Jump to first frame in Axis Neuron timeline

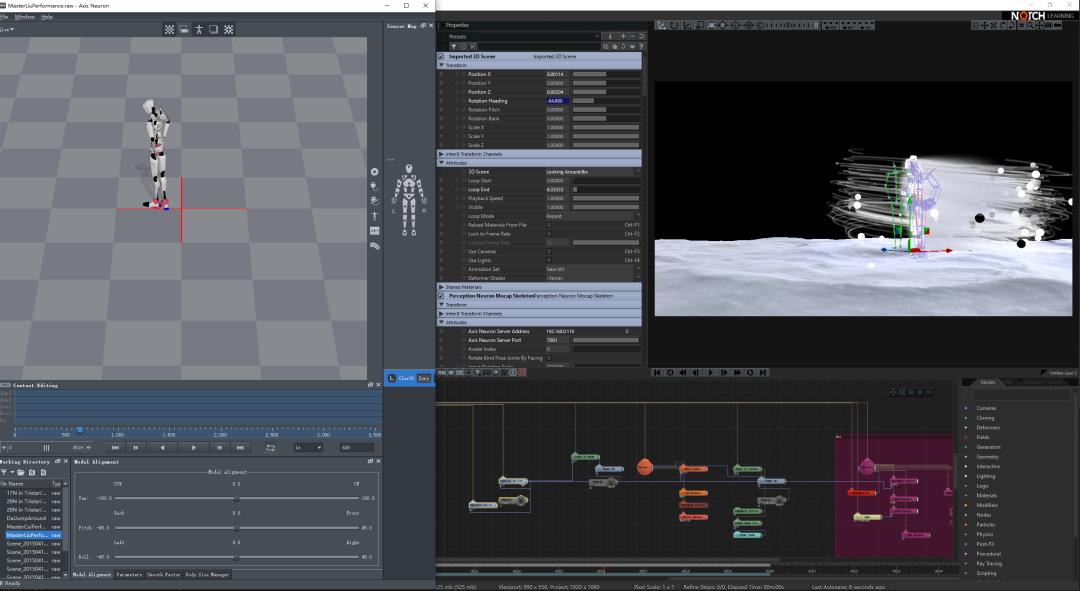[116, 448]
